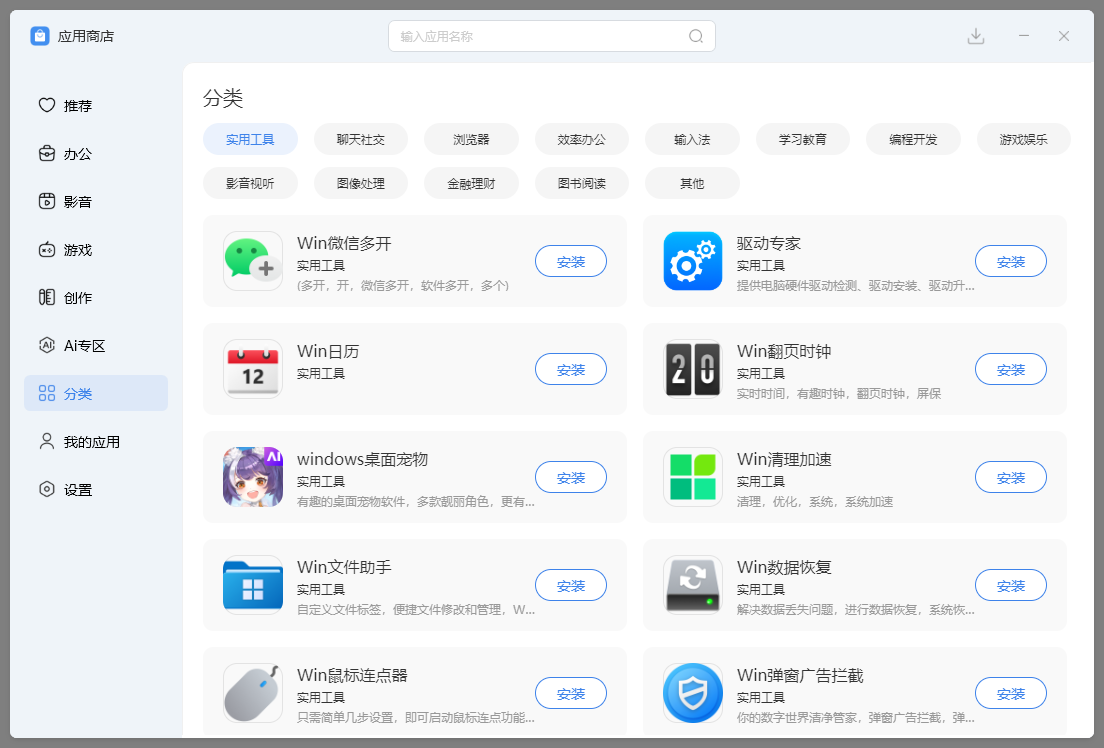Open the Win微信多开 app icon
The image size is (1104, 748).
click(x=252, y=261)
